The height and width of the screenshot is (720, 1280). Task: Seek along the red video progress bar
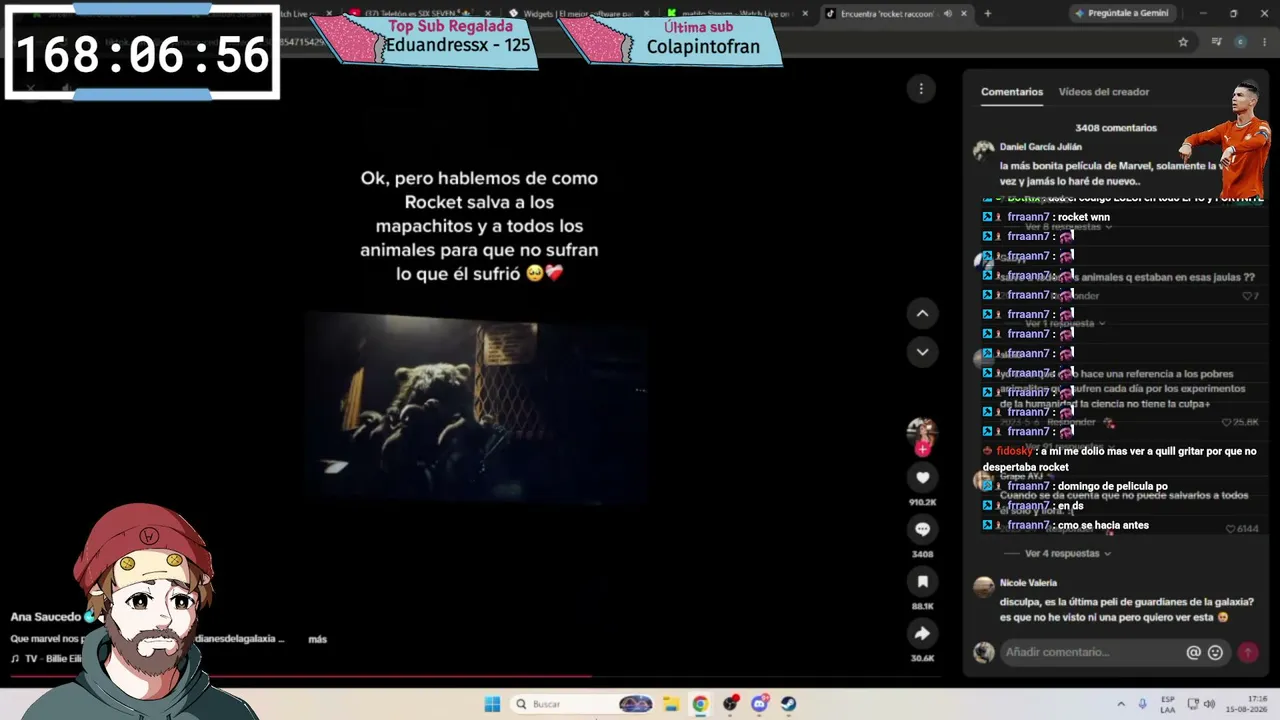475,677
